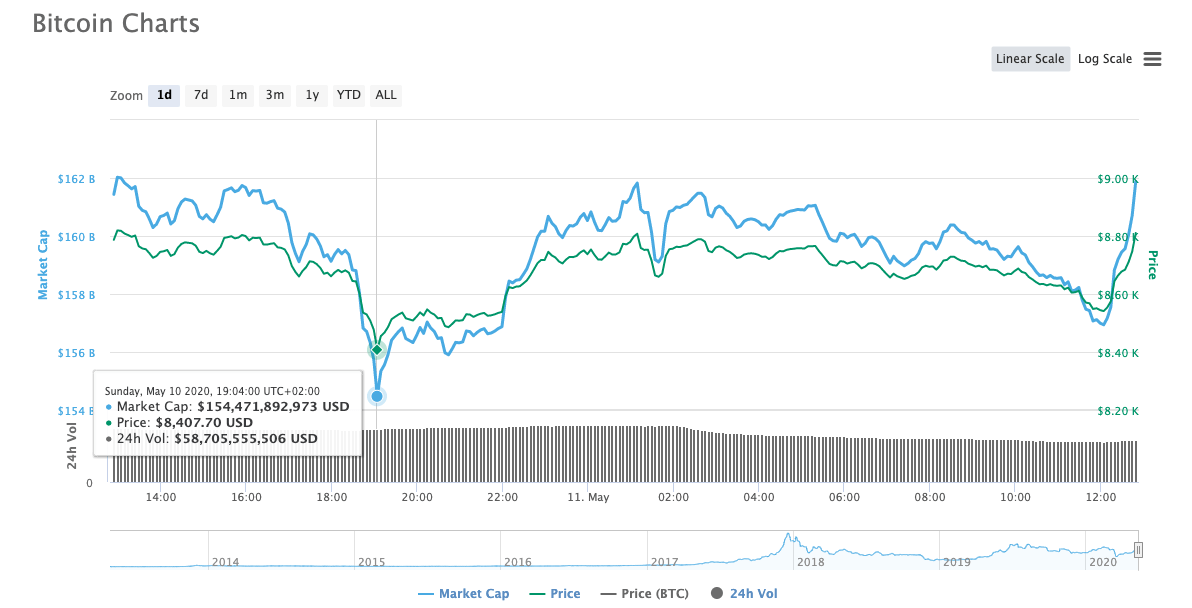The height and width of the screenshot is (608, 1192).
Task: Set zoom to 3m
Action: pos(274,95)
